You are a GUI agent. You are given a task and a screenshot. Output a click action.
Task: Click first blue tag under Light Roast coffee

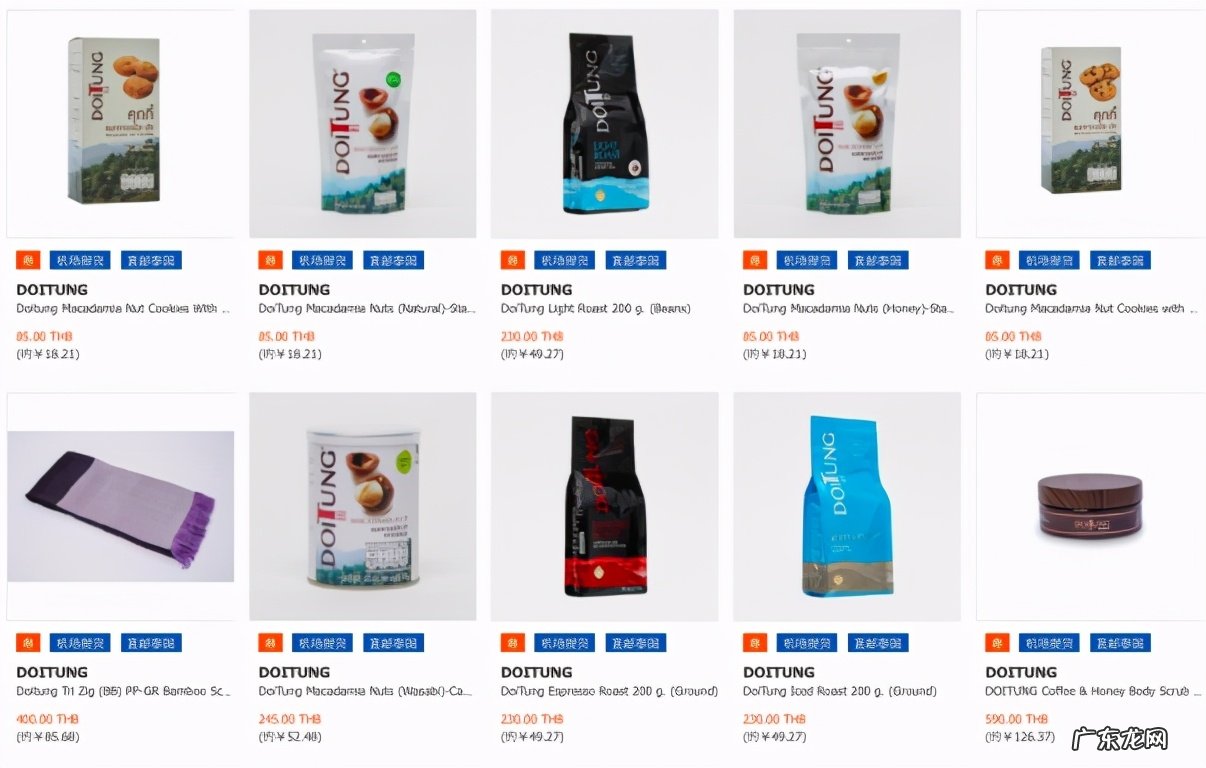tap(565, 260)
